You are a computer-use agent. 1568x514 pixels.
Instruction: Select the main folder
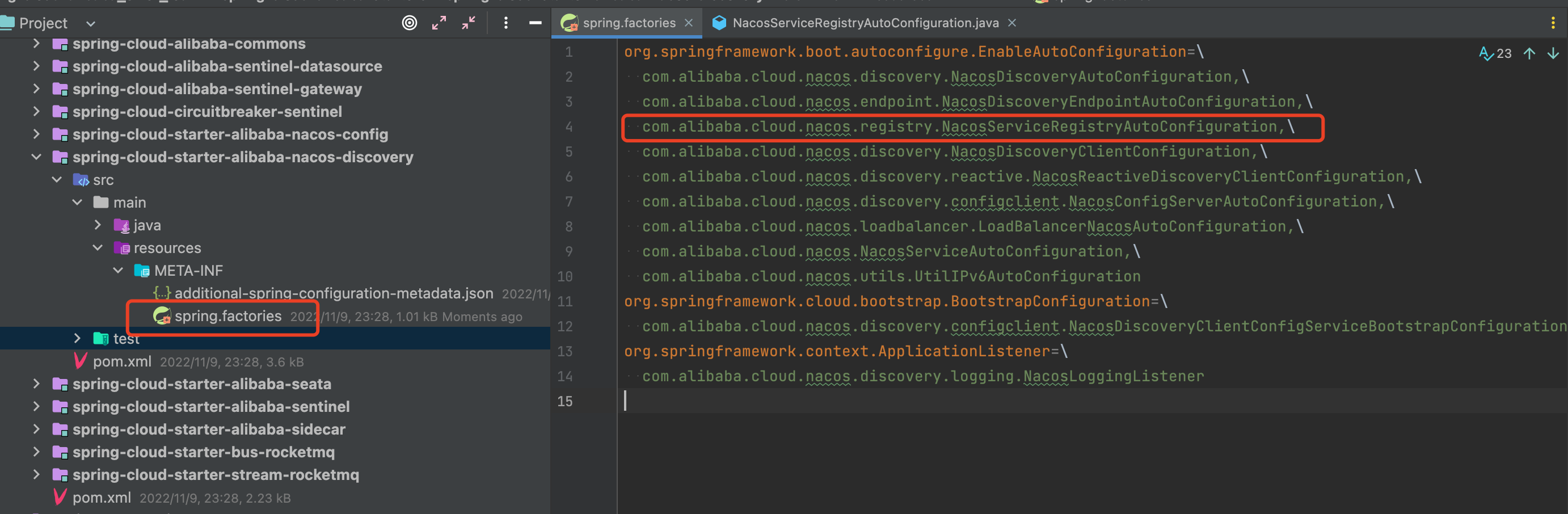click(x=130, y=202)
